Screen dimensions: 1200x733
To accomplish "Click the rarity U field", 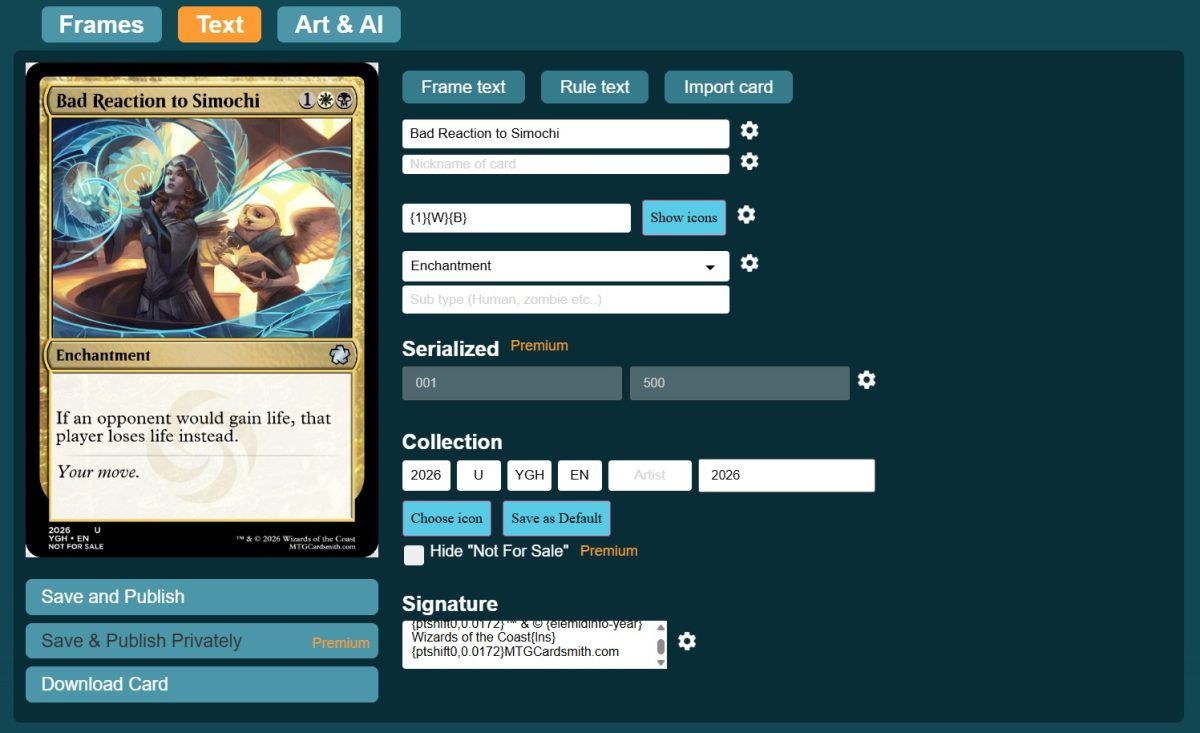I will pyautogui.click(x=479, y=476).
